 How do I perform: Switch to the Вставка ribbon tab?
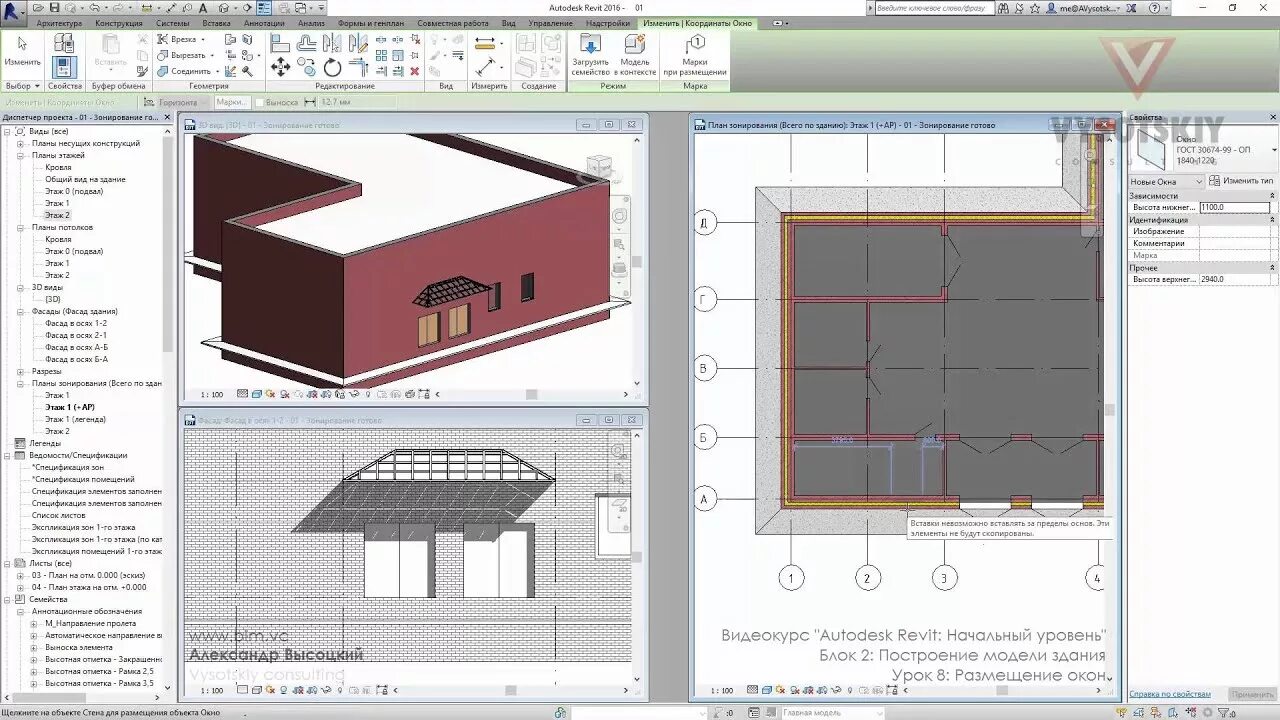tap(216, 23)
